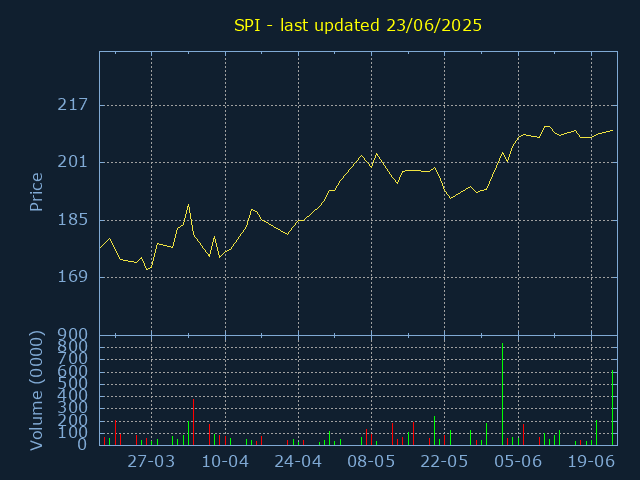
Task: Click the tallest green volume bar above 800
Action: click(502, 394)
